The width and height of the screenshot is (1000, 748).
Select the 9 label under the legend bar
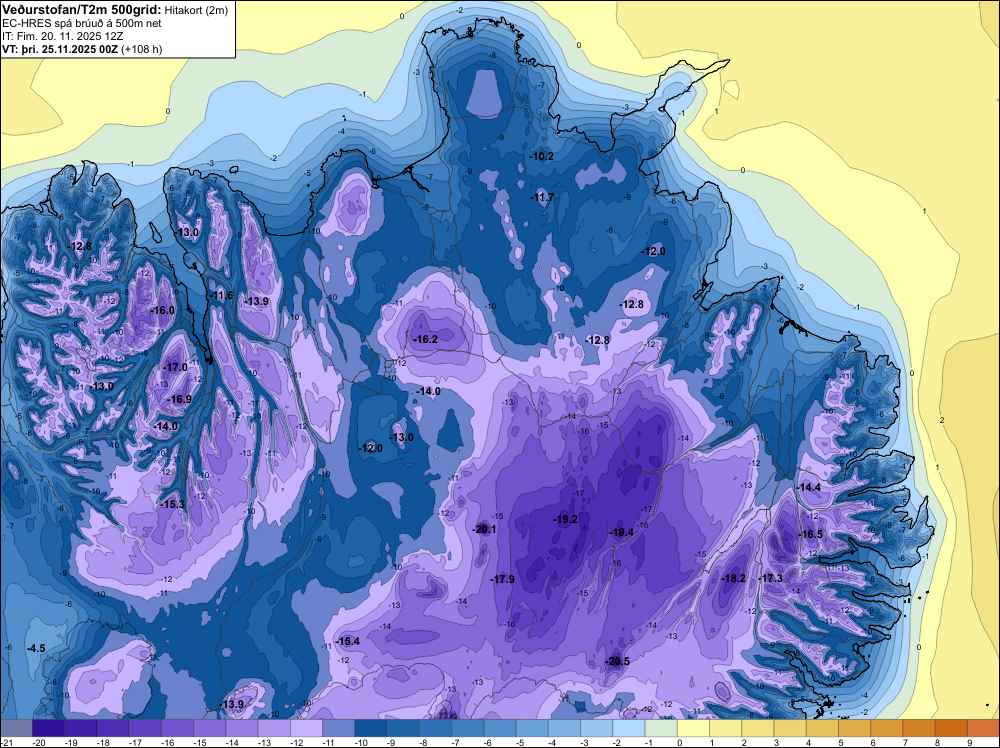(x=969, y=743)
